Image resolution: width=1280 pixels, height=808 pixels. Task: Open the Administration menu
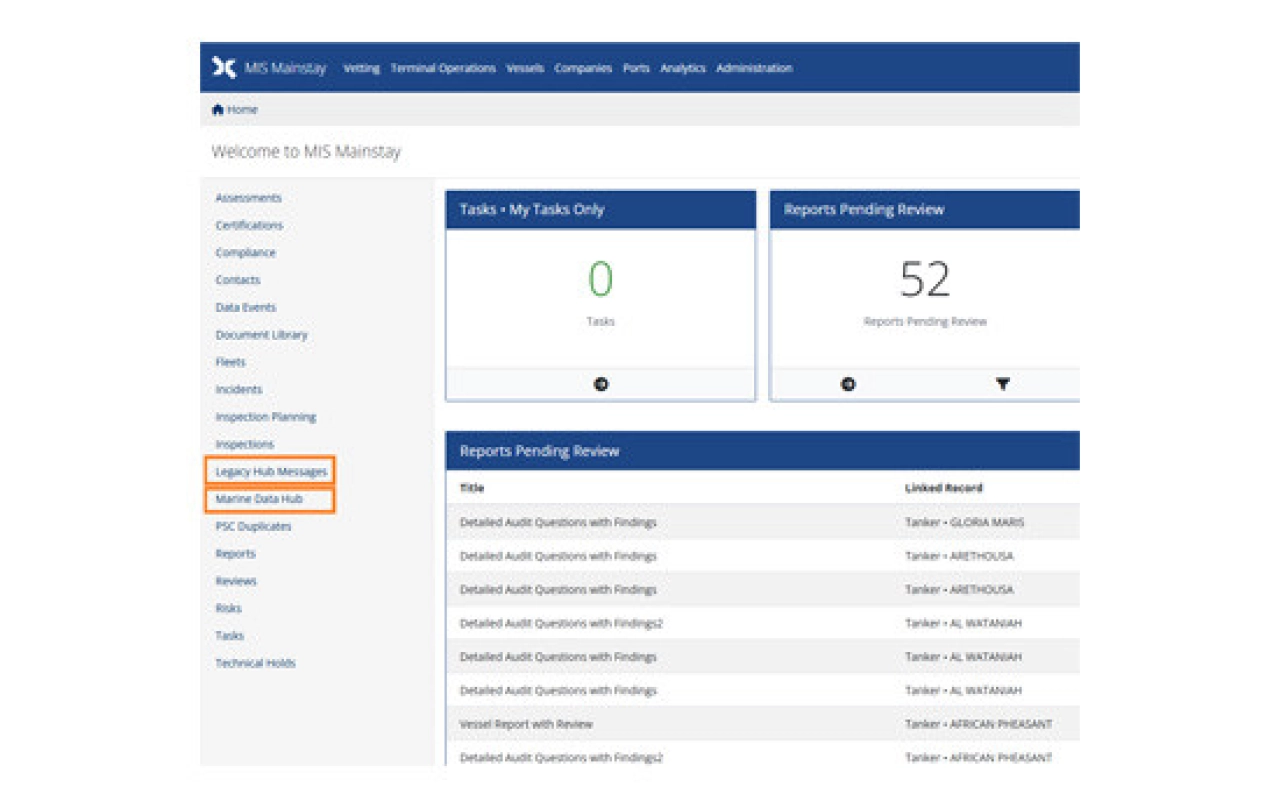point(754,69)
